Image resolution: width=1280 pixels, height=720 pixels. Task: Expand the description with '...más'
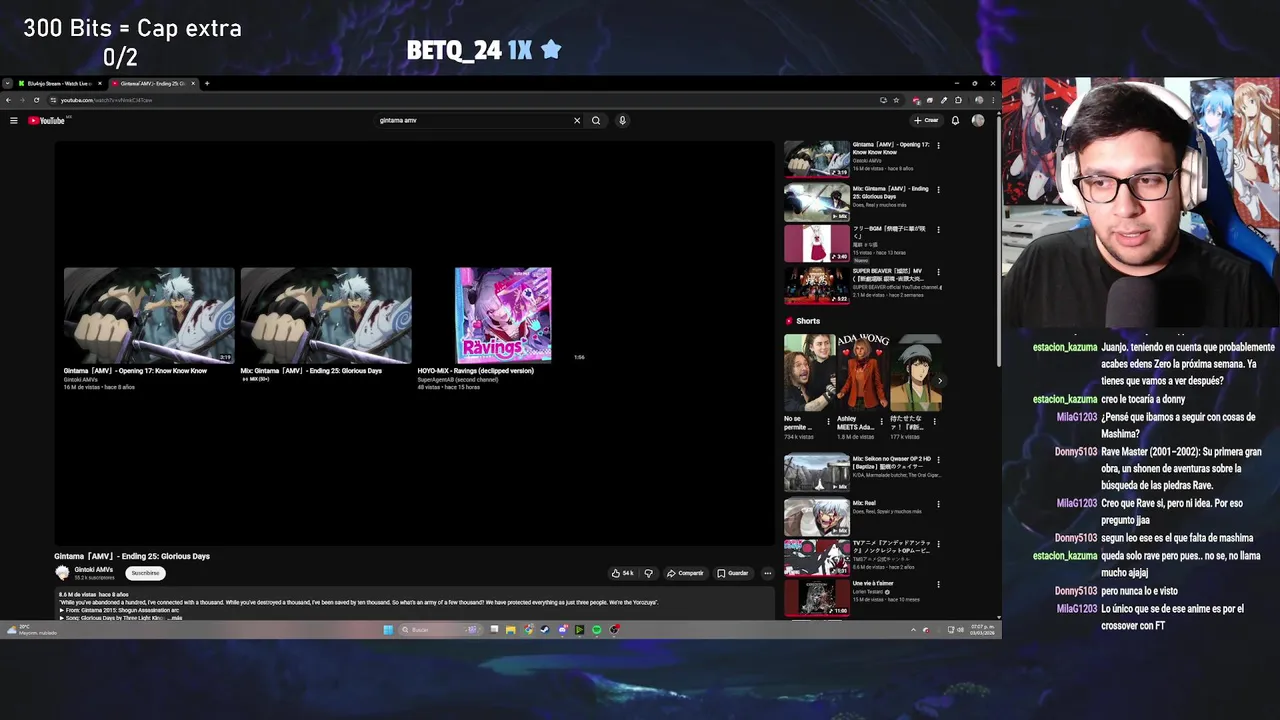click(176, 618)
